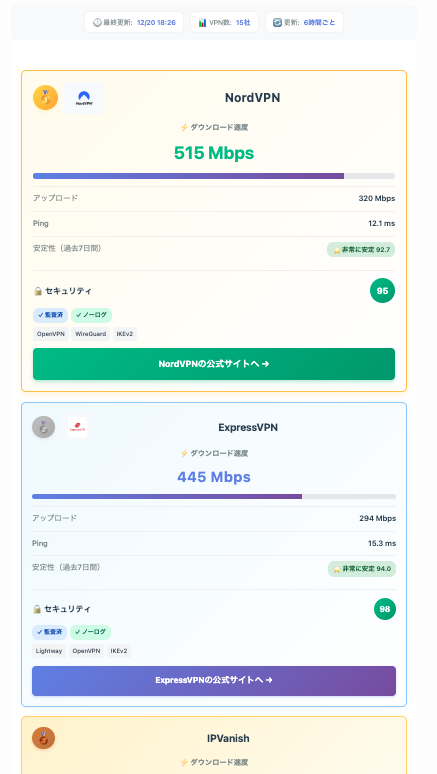This screenshot has width=437, height=774.
Task: Click the bar chart icon beside VPN数
Action: click(x=202, y=23)
